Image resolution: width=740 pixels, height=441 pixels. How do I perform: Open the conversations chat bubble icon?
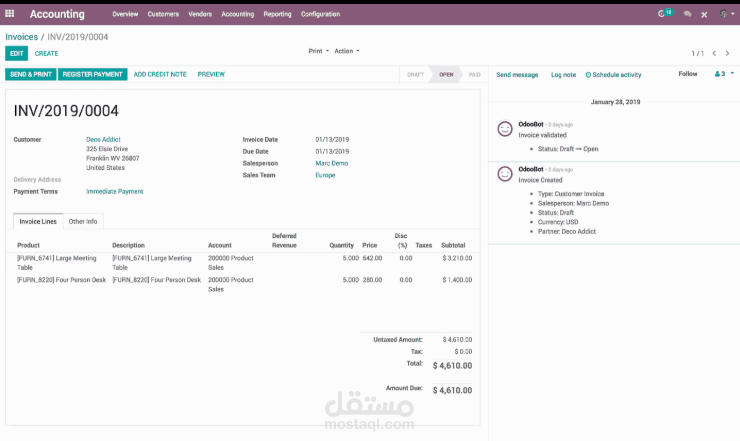(687, 14)
